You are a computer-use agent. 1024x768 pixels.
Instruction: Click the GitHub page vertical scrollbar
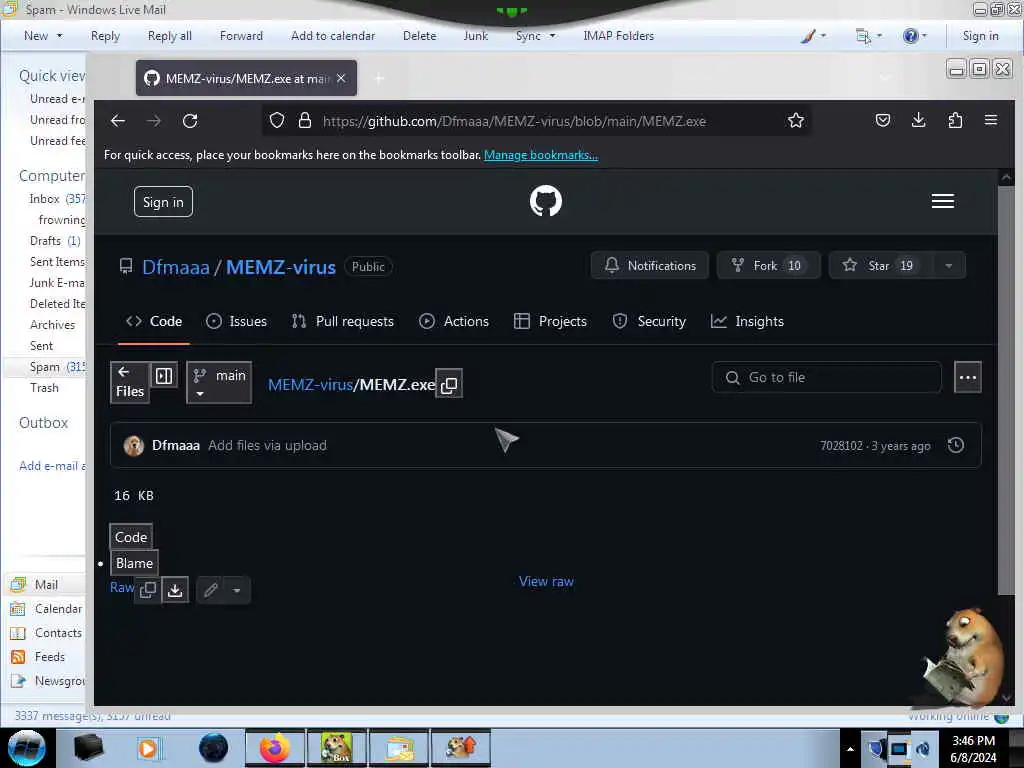pyautogui.click(x=1006, y=389)
